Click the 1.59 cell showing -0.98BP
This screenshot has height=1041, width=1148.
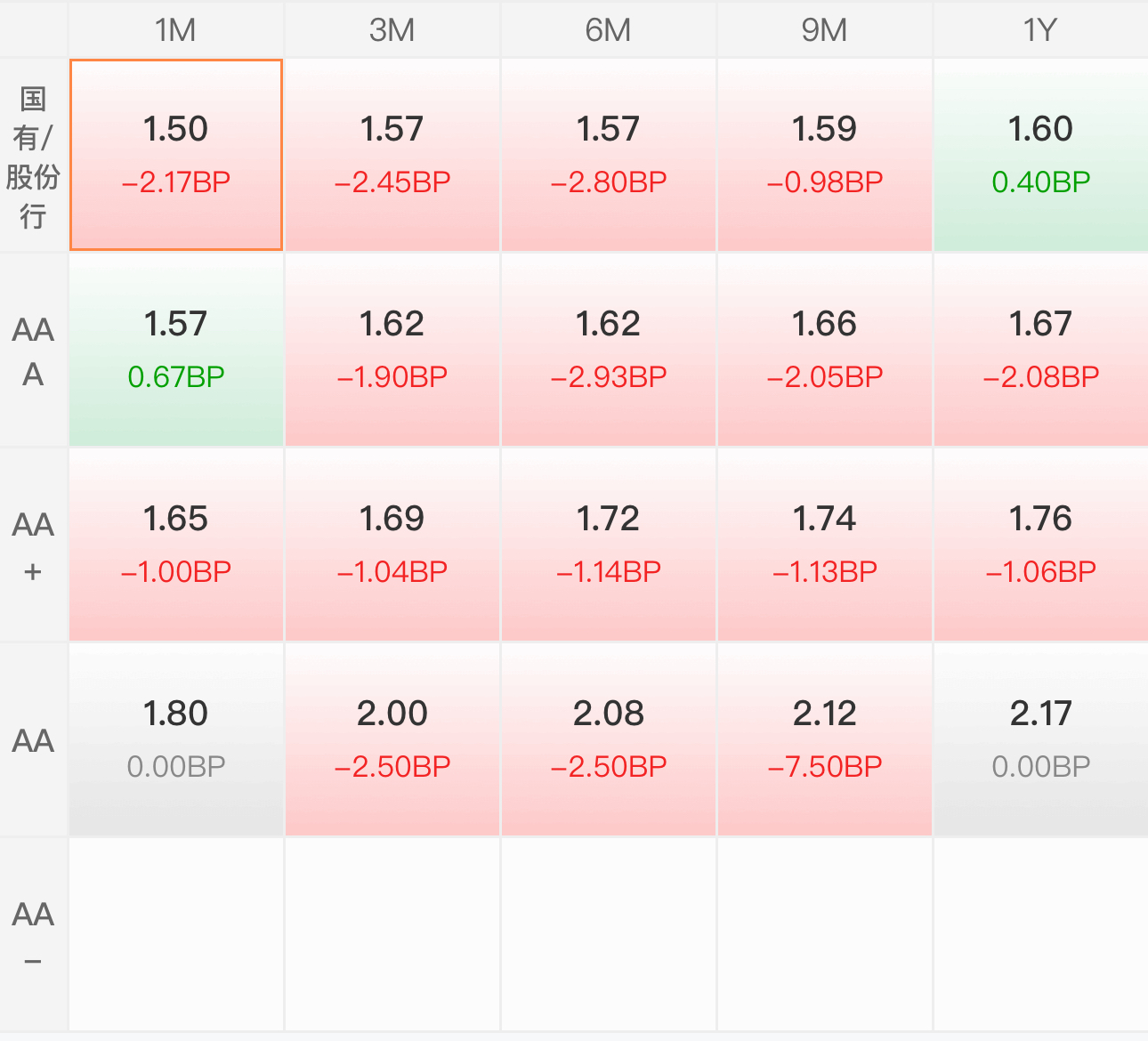[825, 156]
